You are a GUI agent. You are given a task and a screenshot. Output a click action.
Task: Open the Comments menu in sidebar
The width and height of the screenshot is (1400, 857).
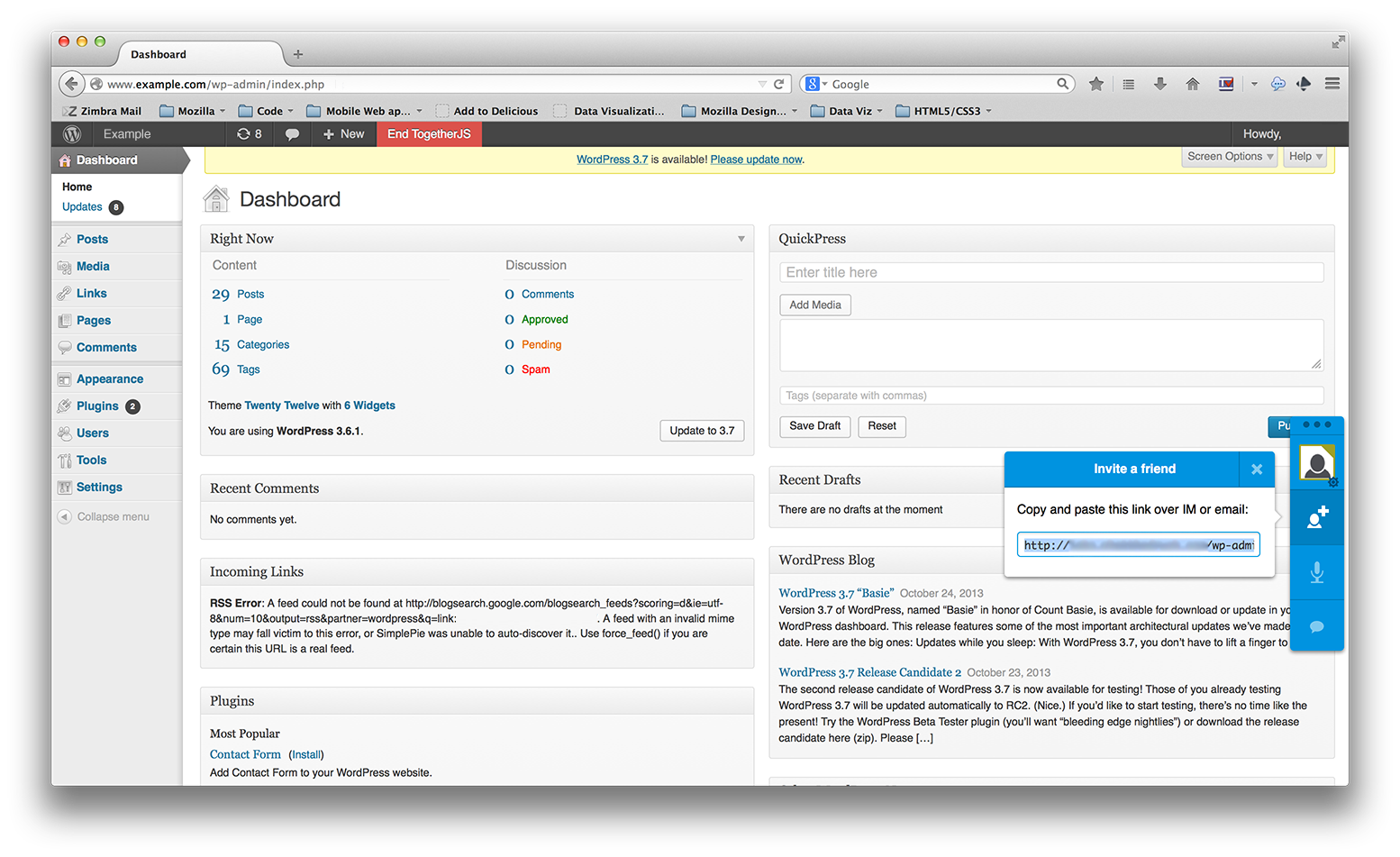pyautogui.click(x=106, y=348)
